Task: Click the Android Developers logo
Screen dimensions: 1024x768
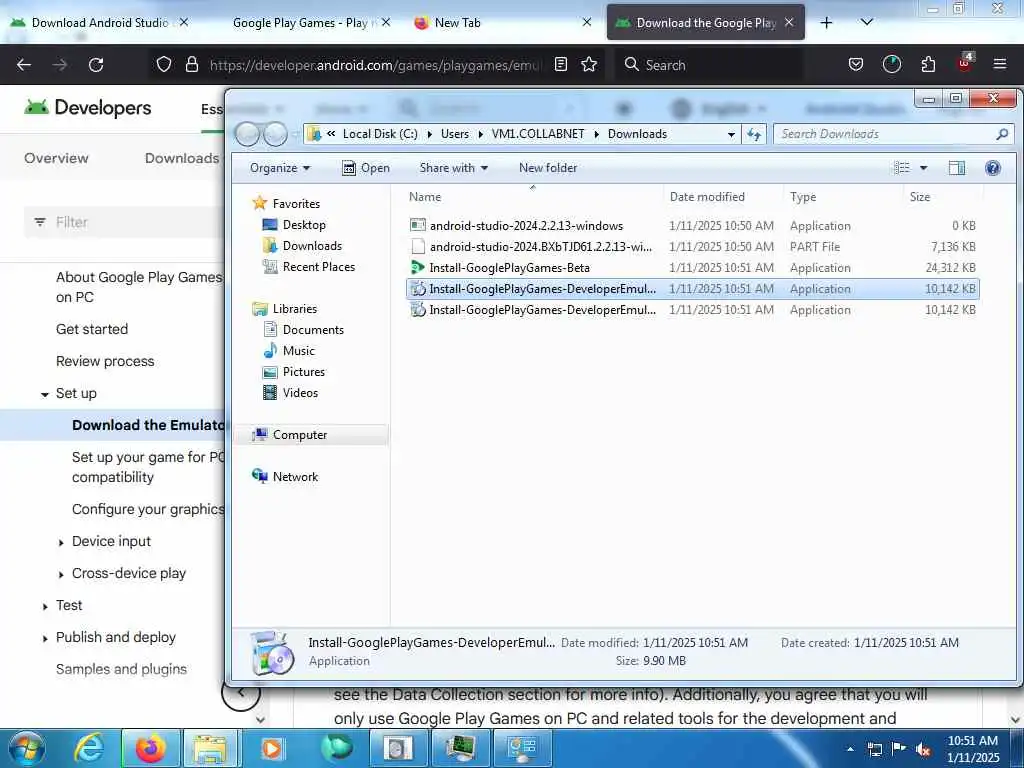Action: click(88, 108)
